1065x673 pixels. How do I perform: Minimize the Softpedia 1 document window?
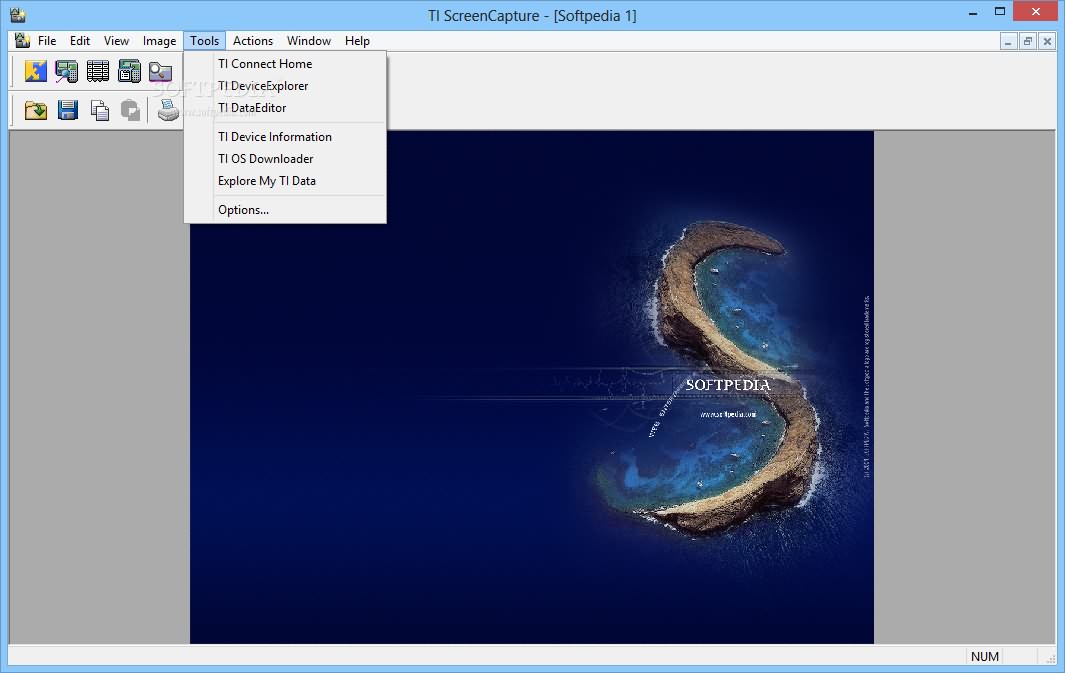(x=1008, y=41)
